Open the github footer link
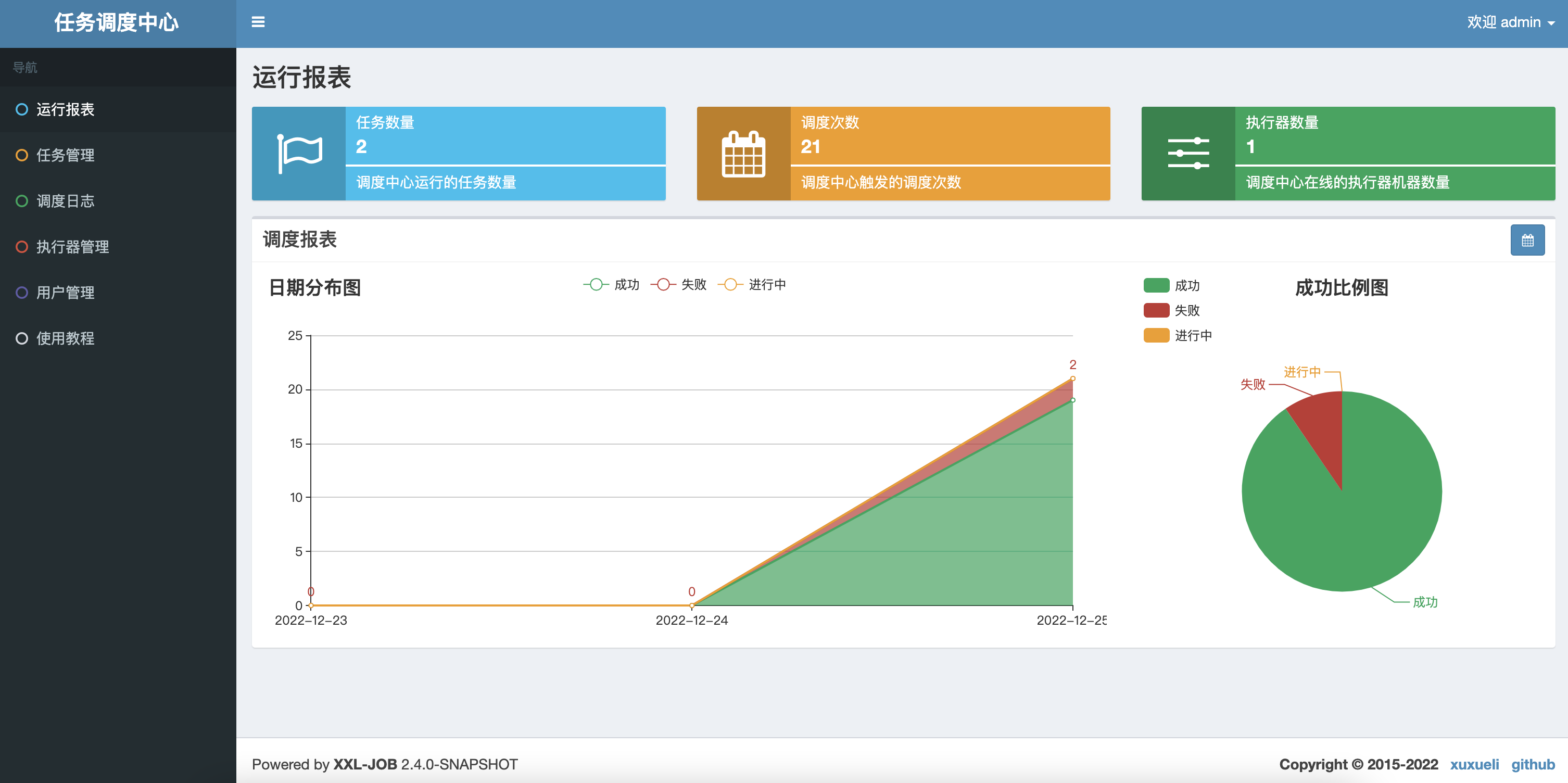The image size is (1568, 783). (x=1533, y=764)
